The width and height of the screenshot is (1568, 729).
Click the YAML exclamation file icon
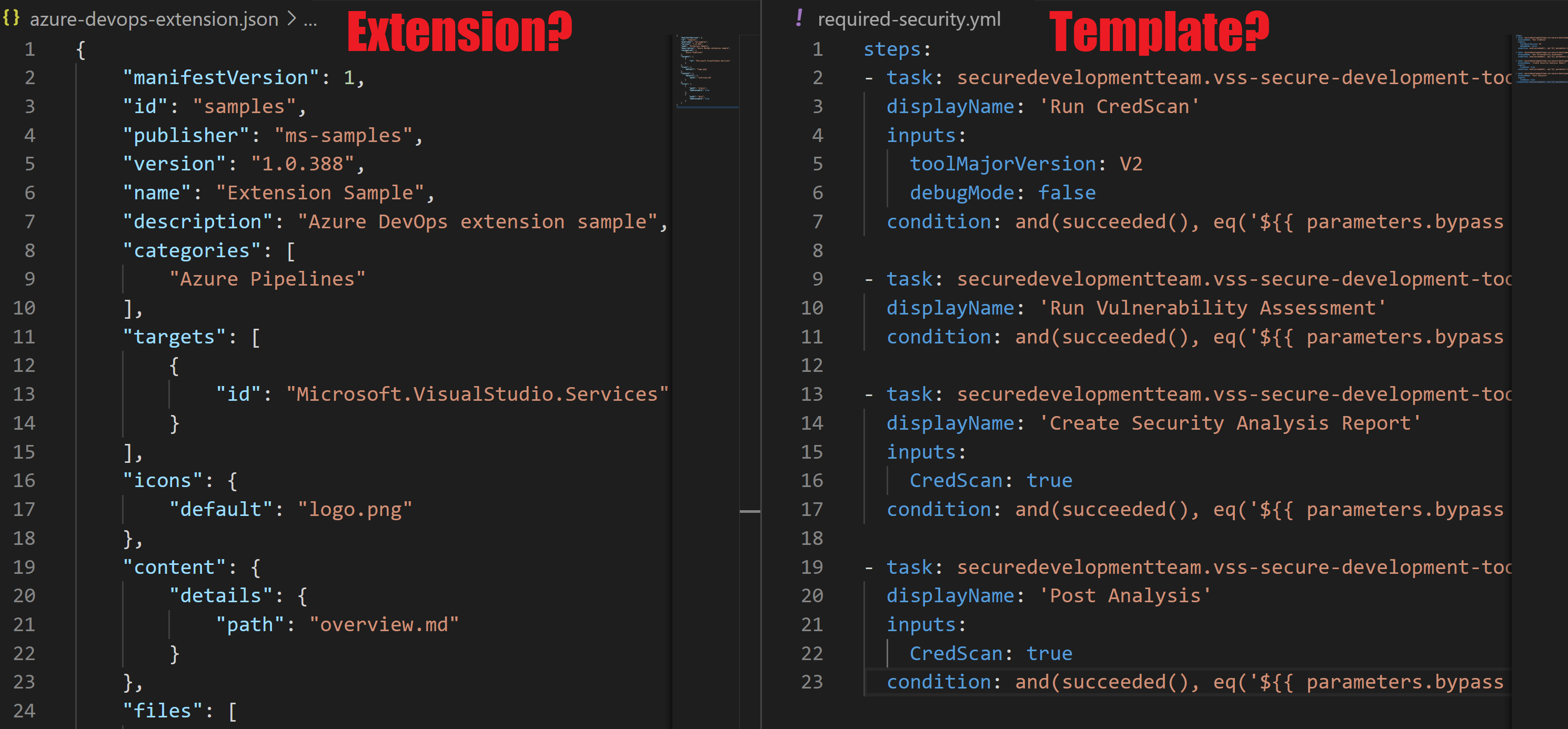point(799,18)
